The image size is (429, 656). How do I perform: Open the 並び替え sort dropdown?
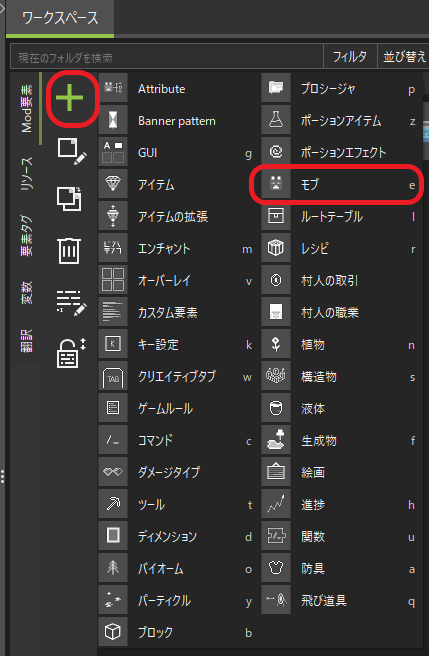(403, 56)
